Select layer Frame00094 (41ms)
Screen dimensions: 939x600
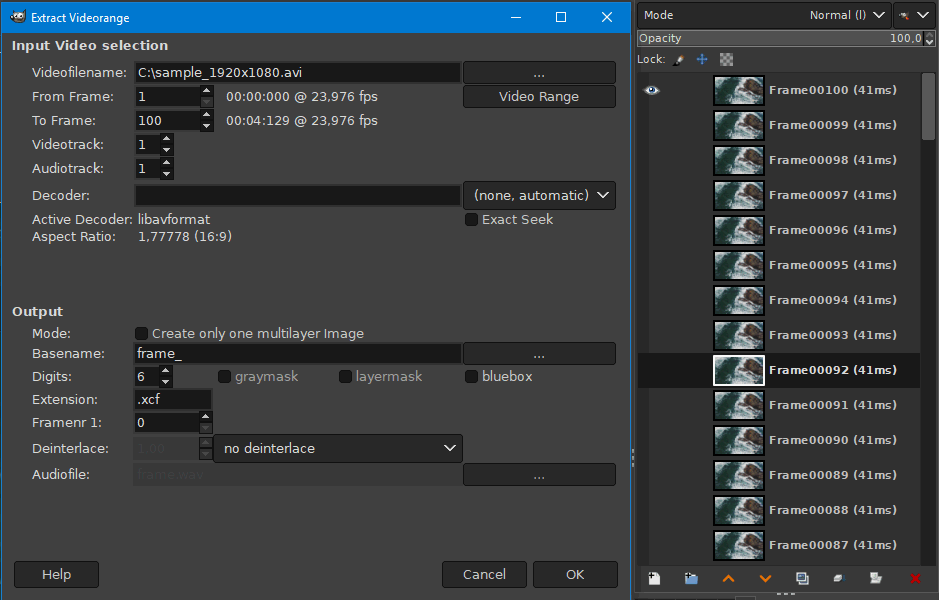click(779, 301)
